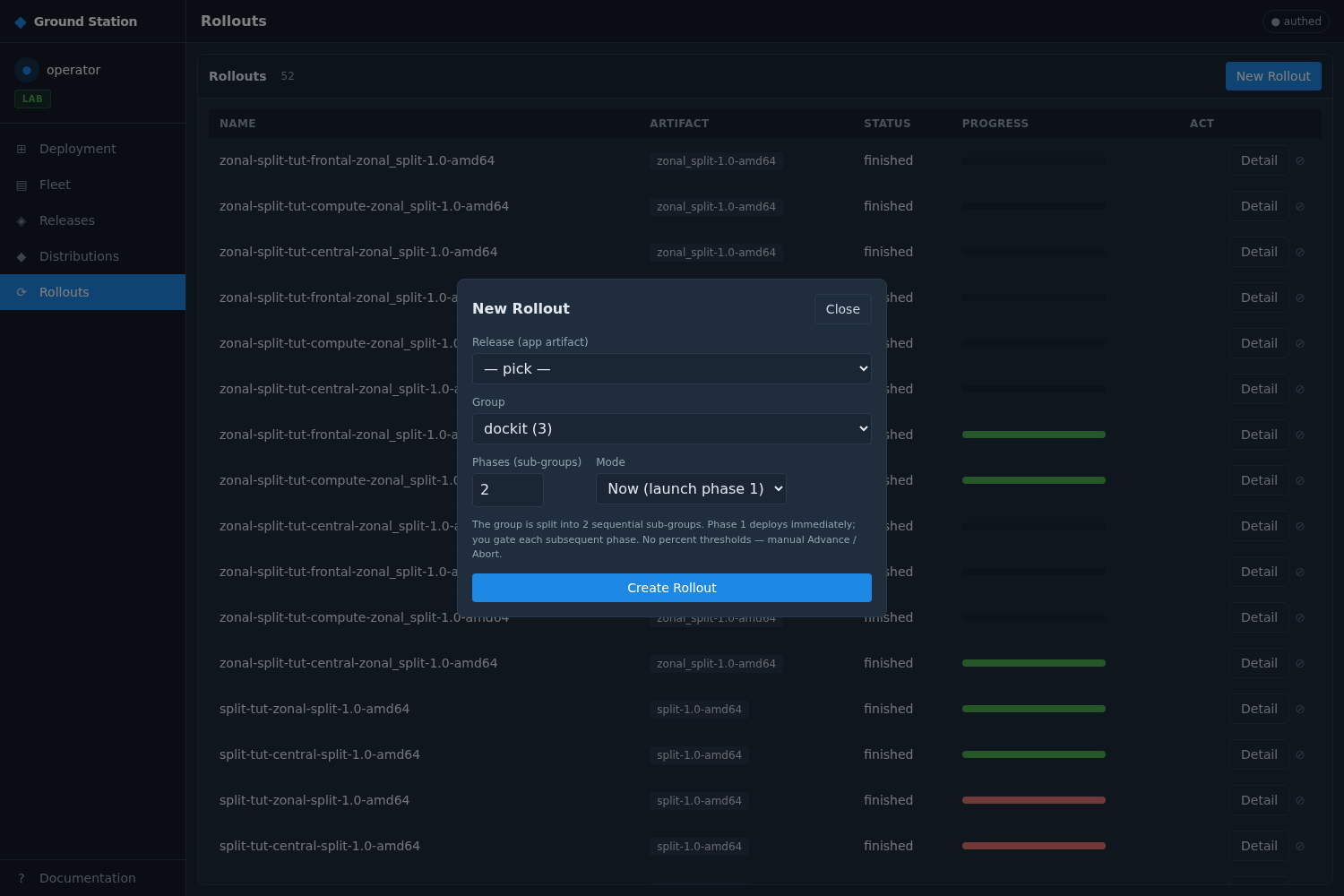Click the authed status badge
This screenshot has width=1344, height=896.
(x=1296, y=22)
